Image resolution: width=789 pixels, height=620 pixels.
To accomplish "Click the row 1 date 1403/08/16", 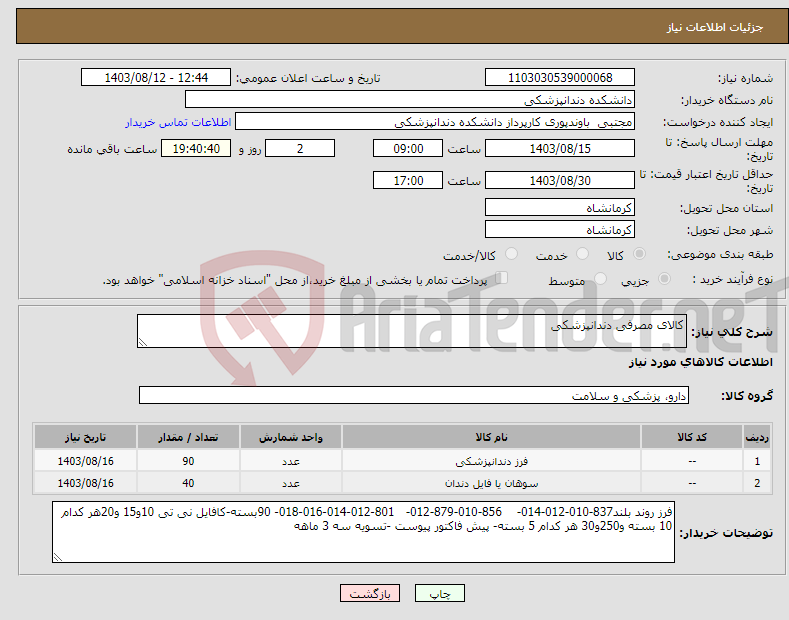I will coord(86,461).
